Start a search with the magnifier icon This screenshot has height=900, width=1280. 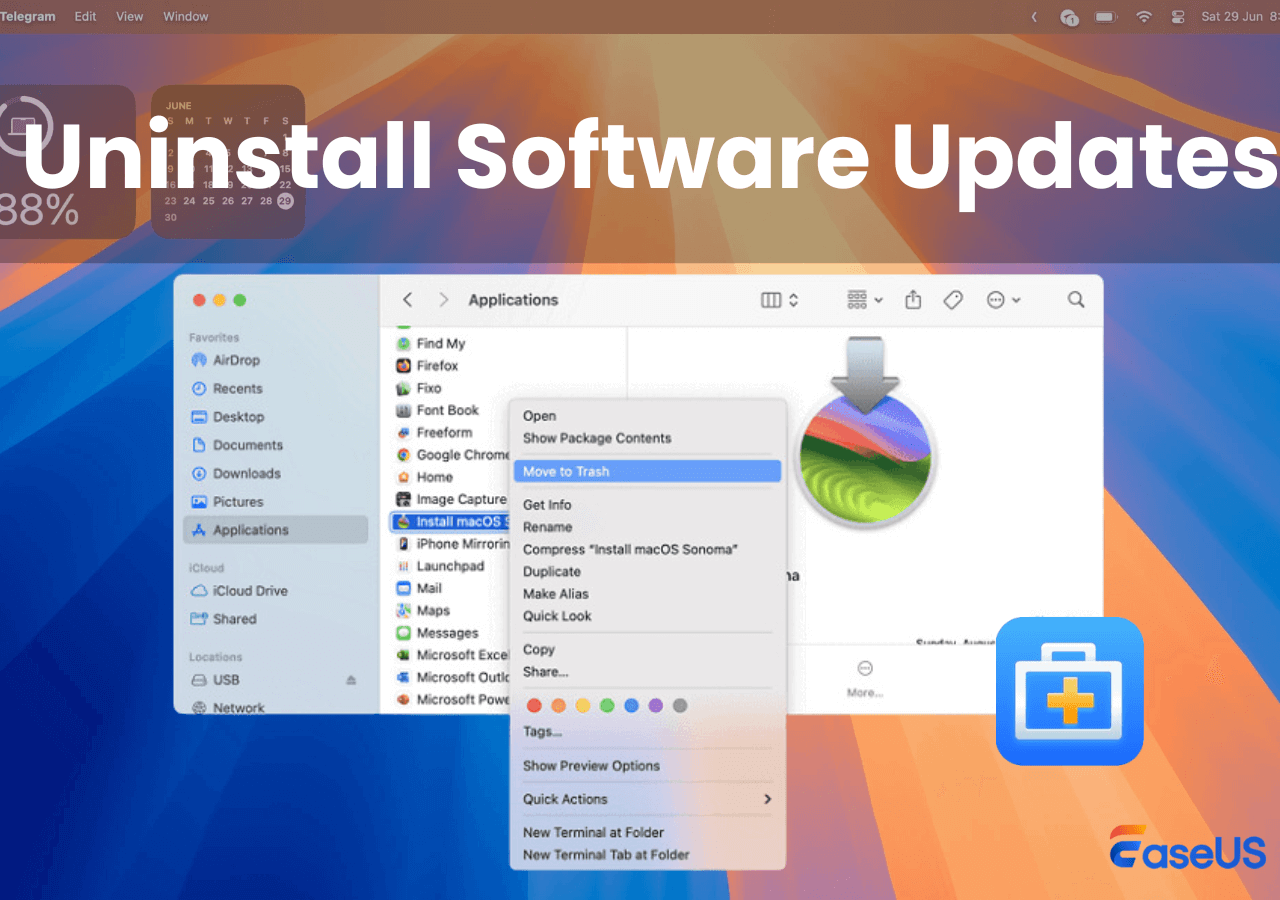(1075, 299)
